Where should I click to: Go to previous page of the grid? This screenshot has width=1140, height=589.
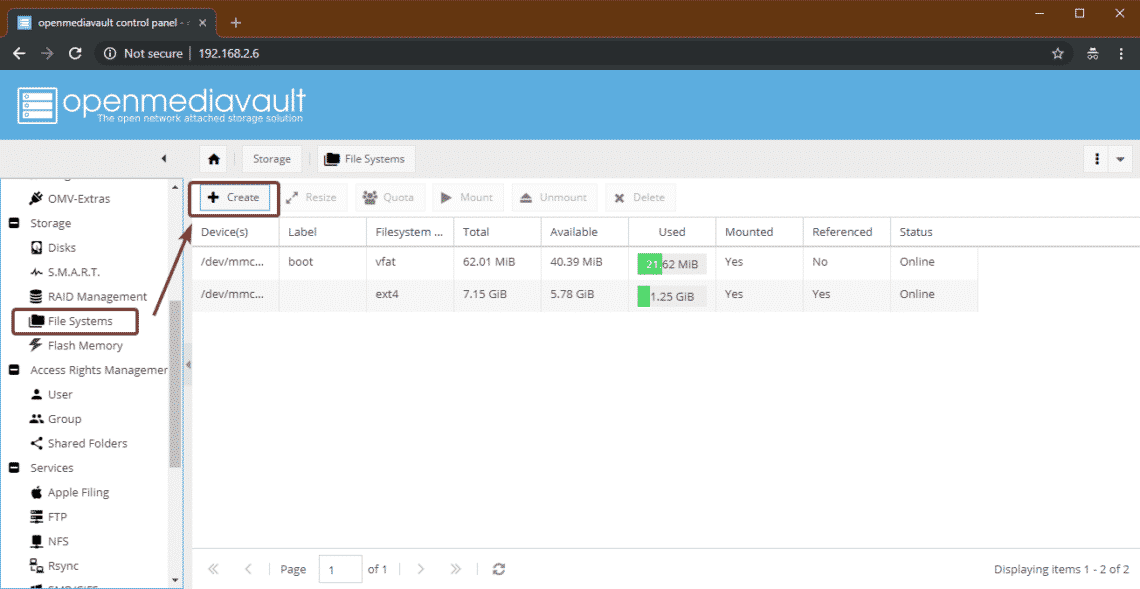coord(248,569)
